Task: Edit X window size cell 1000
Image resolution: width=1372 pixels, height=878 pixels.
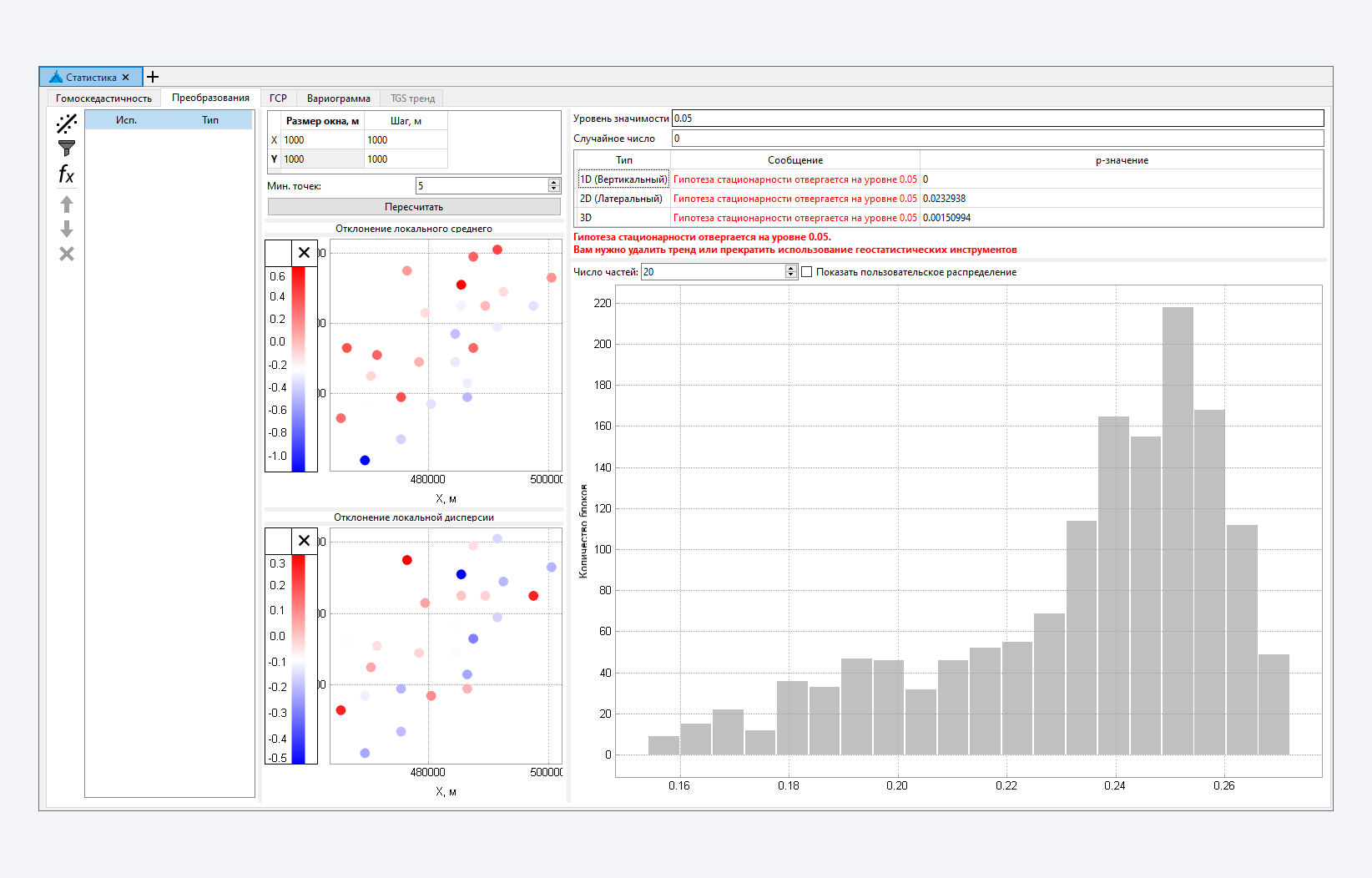Action: (323, 140)
